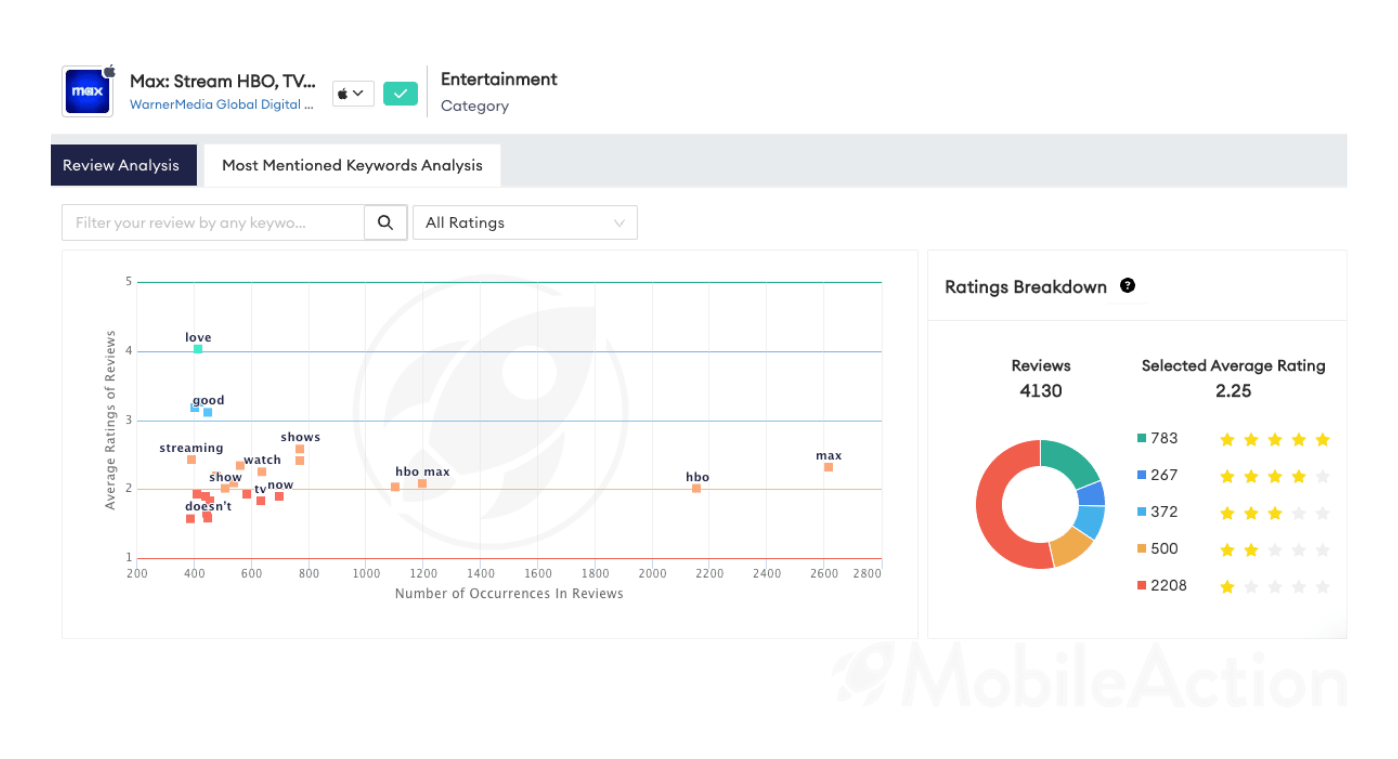Screen dimensions: 1398x759
Task: Click the 'Ratings Breakdown' panel heading
Action: (1026, 287)
